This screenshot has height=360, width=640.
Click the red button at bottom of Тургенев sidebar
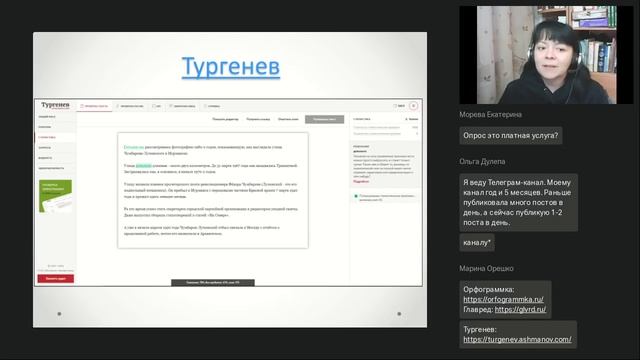click(56, 279)
